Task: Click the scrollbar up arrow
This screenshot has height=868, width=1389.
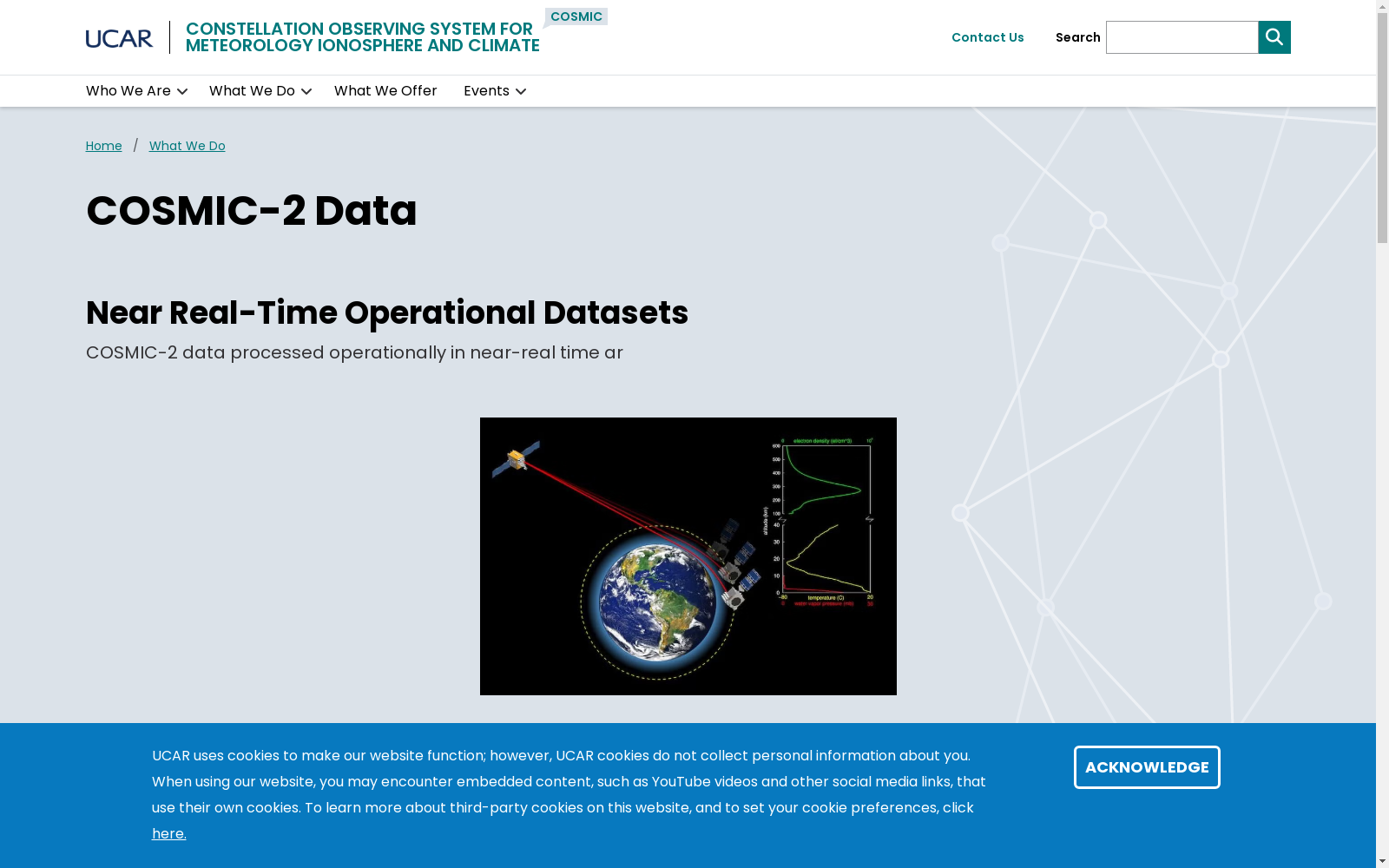Action: click(x=1382, y=6)
